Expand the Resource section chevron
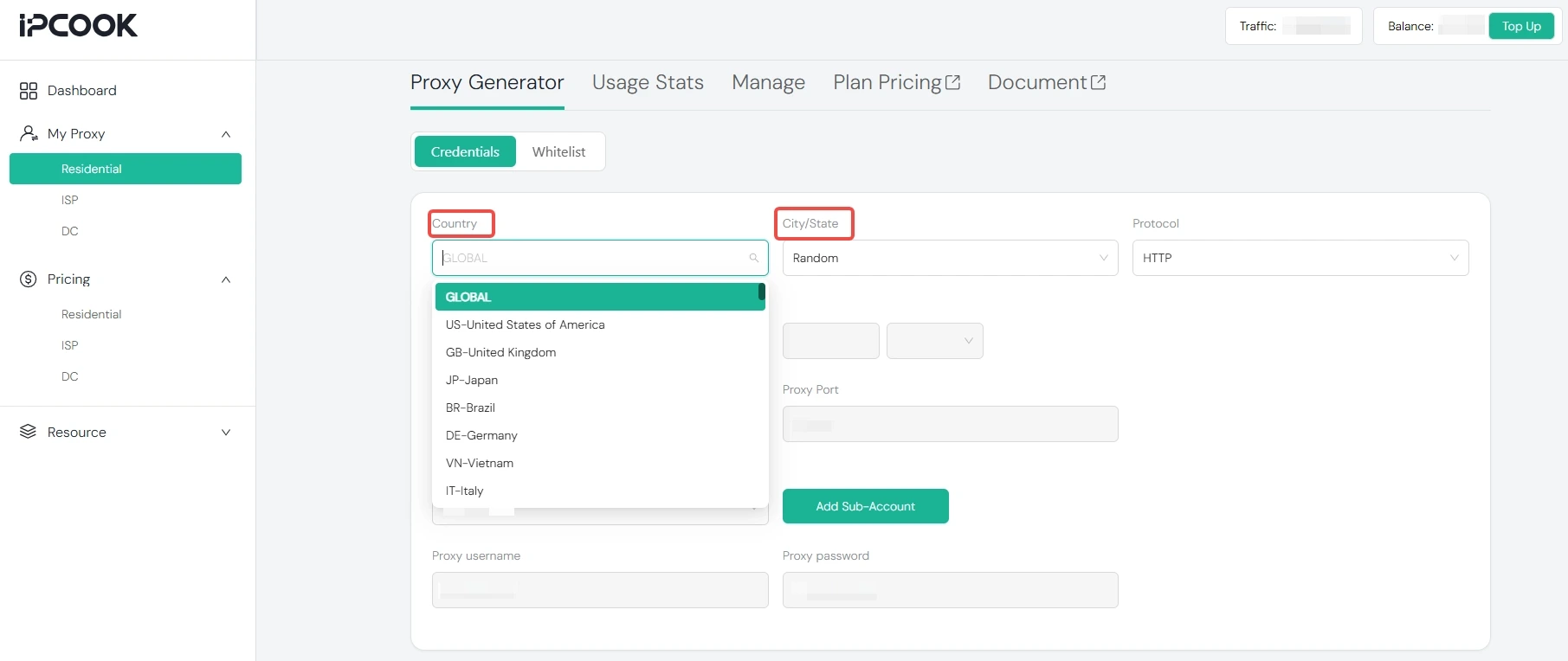The image size is (1568, 661). click(226, 433)
